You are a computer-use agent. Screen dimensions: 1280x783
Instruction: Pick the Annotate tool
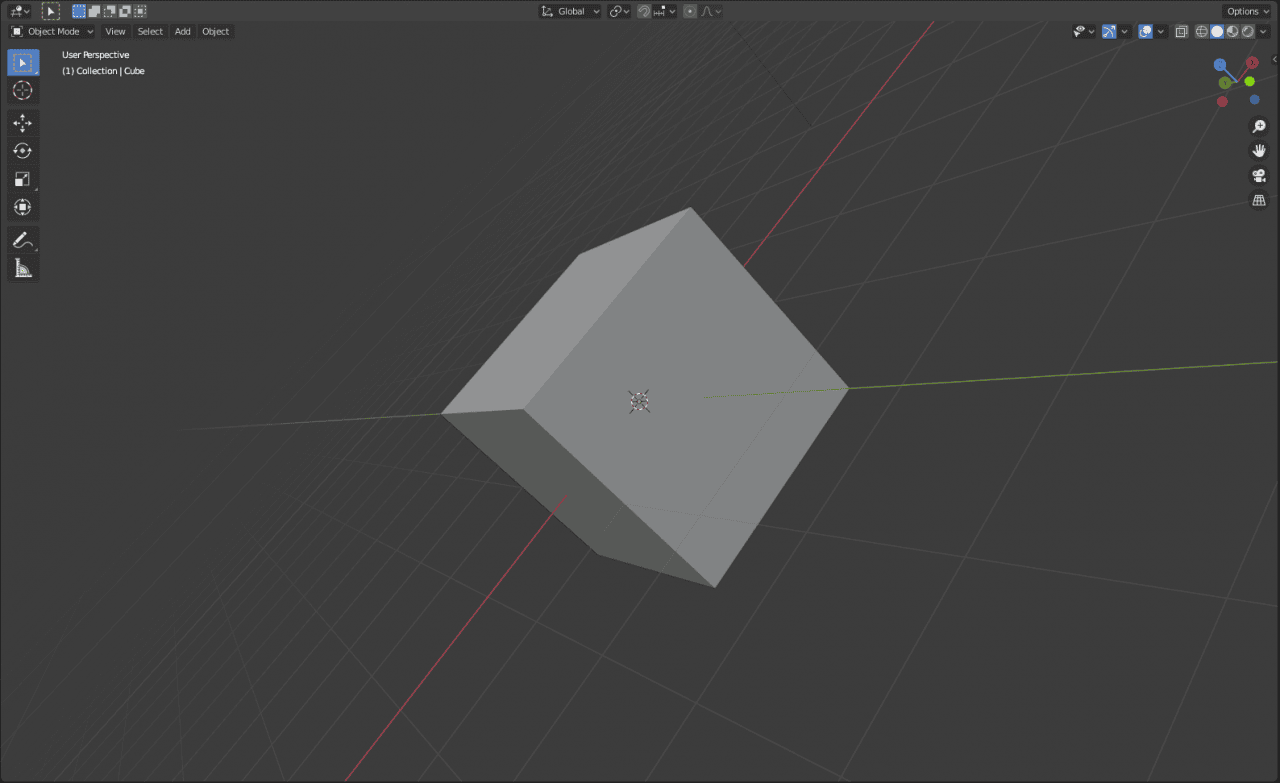(23, 239)
